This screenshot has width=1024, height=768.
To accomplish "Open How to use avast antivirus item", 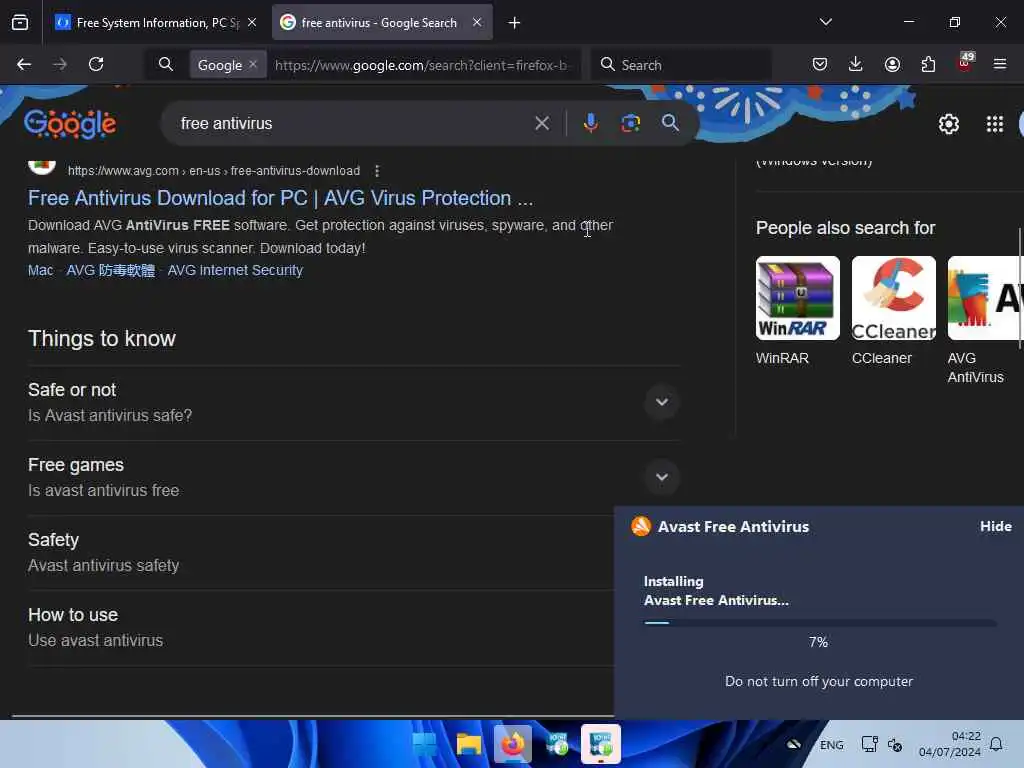I will [x=320, y=628].
